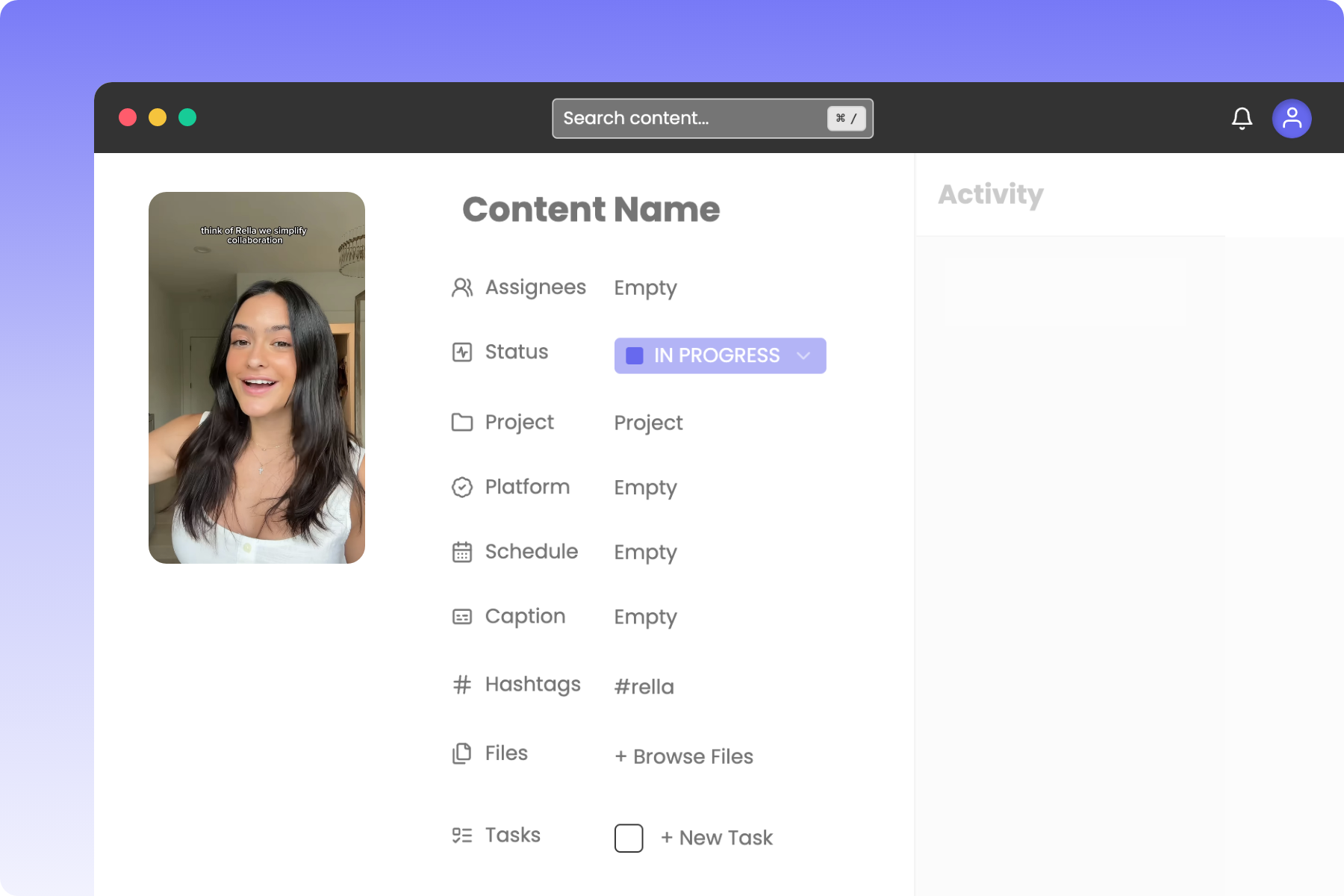Open the video thumbnail preview

click(x=257, y=377)
